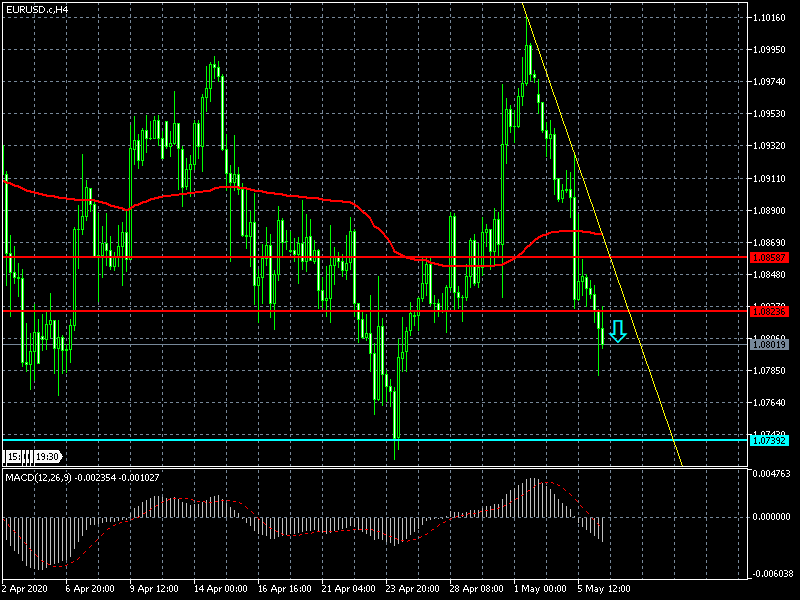This screenshot has height=600, width=800.
Task: Click the cyan 1.07392 price label
Action: (769, 440)
